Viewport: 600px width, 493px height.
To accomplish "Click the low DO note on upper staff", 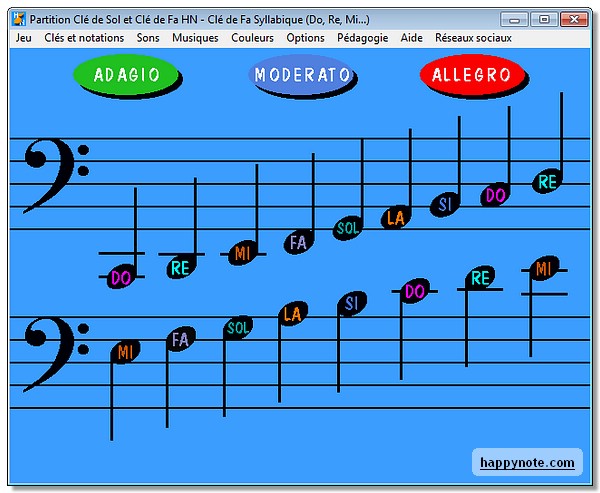I will (x=121, y=278).
